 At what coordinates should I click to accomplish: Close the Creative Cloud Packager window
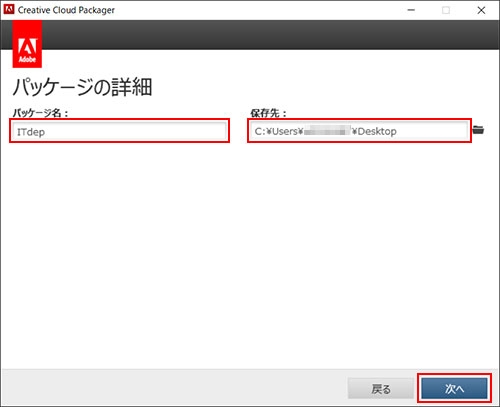(481, 10)
